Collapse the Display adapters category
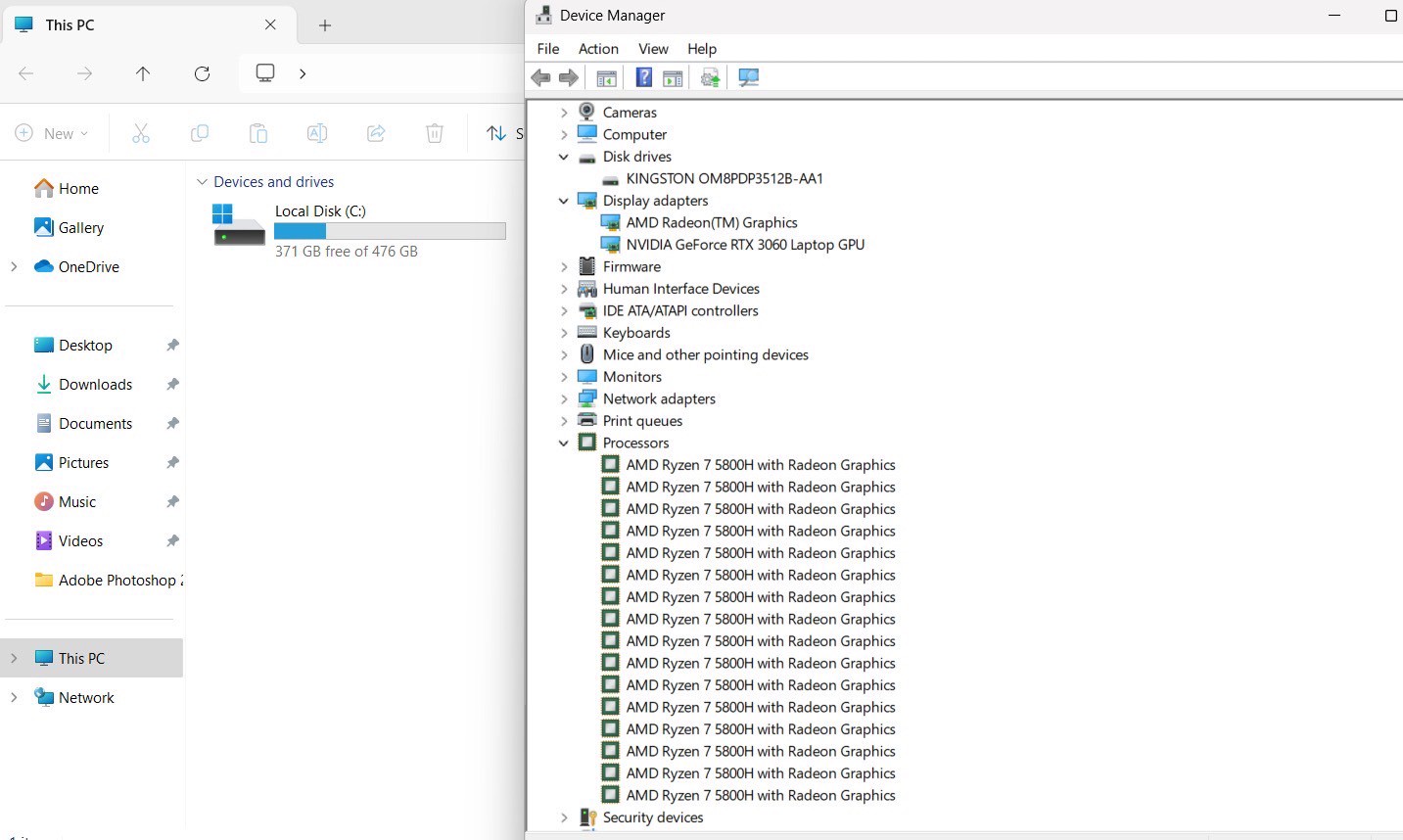The height and width of the screenshot is (840, 1403). coord(564,201)
